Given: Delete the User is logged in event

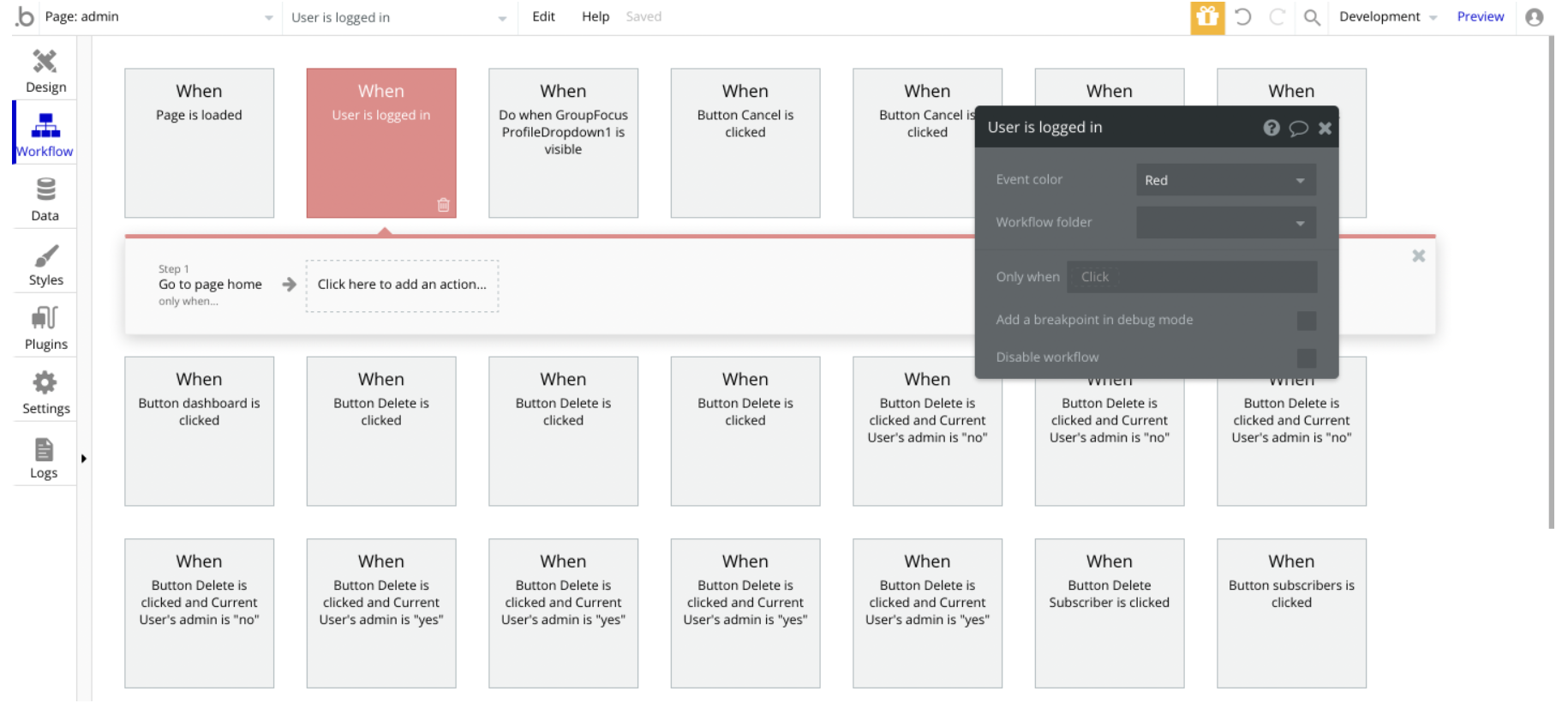Looking at the screenshot, I should click(x=443, y=205).
